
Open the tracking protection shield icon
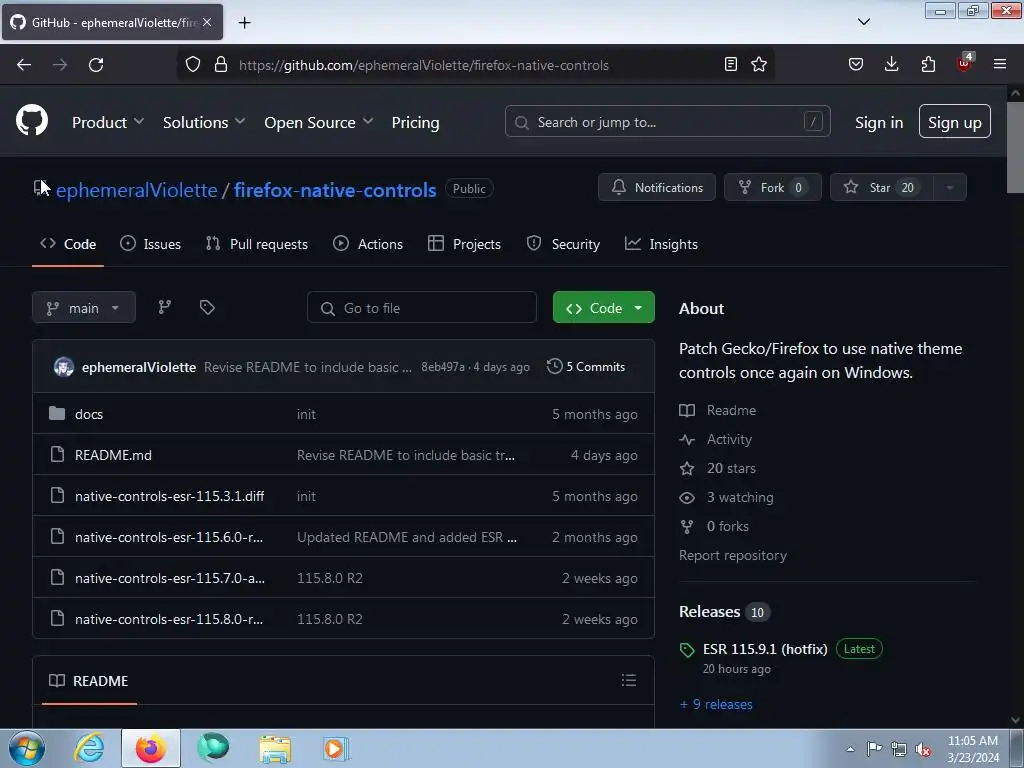[x=193, y=65]
